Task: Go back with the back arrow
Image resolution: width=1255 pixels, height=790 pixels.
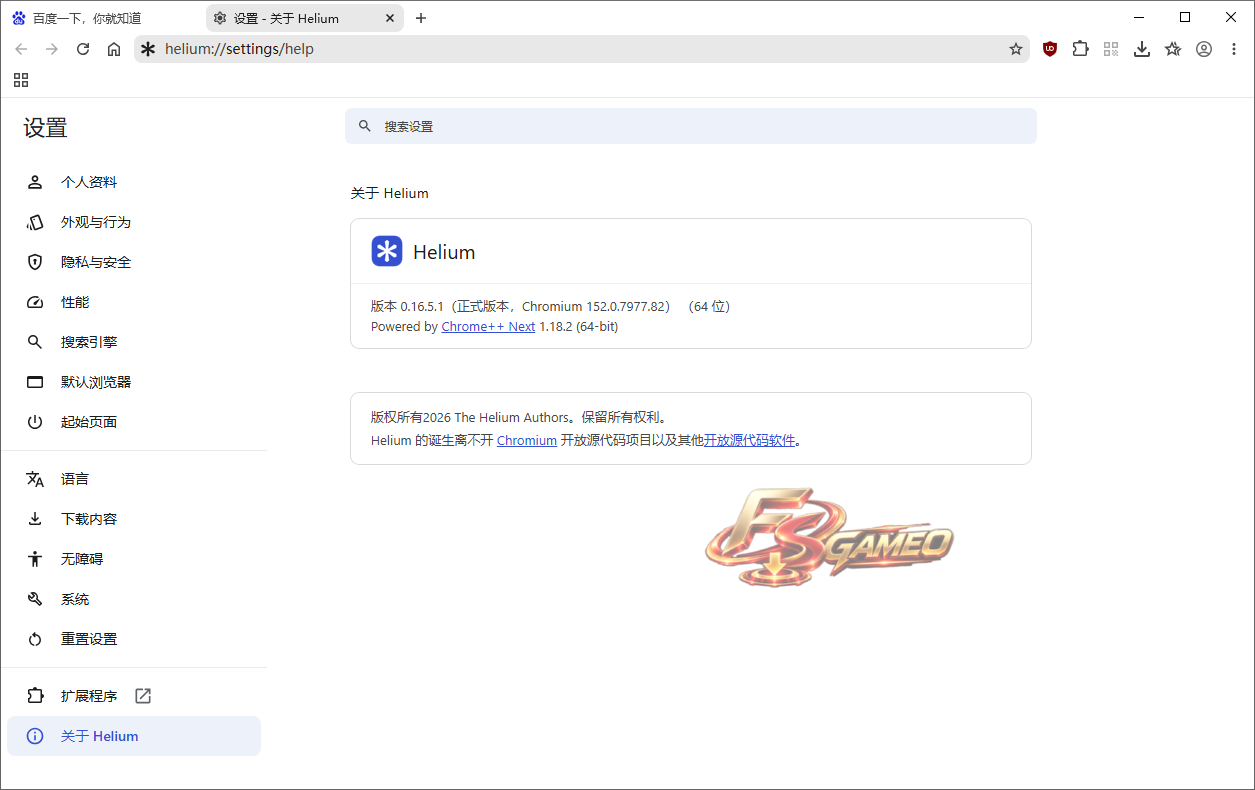Action: click(21, 49)
